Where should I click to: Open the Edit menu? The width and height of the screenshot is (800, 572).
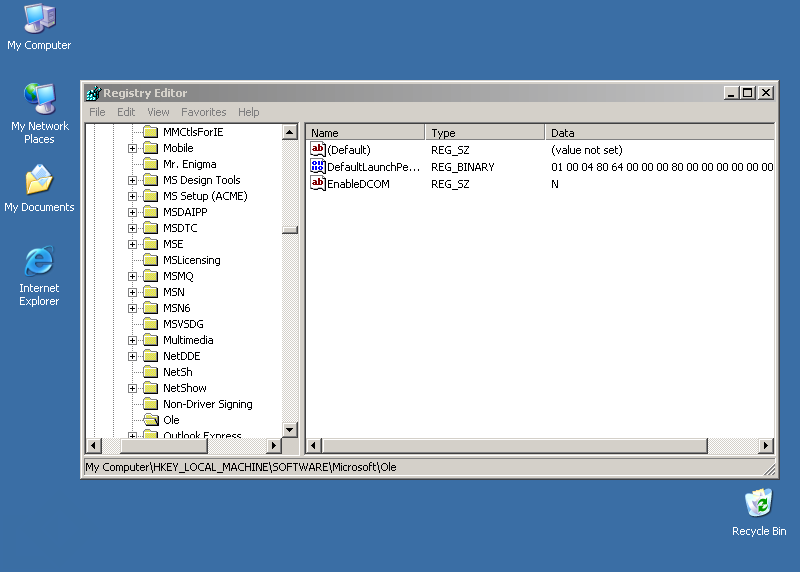[126, 112]
